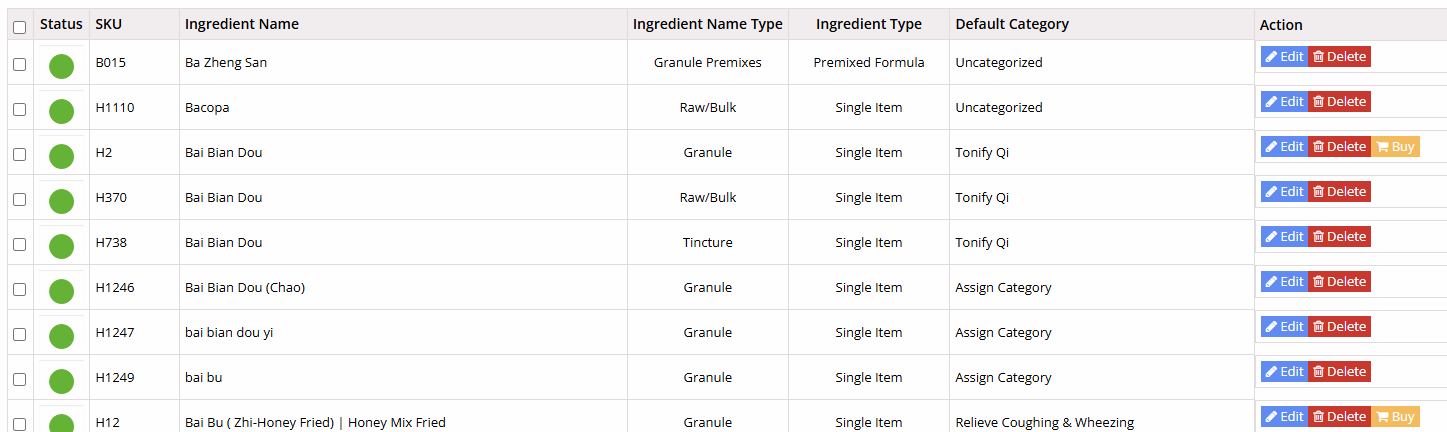Buy the H12 Bai Bu honey fried
Image resolution: width=1447 pixels, height=432 pixels.
click(1395, 417)
